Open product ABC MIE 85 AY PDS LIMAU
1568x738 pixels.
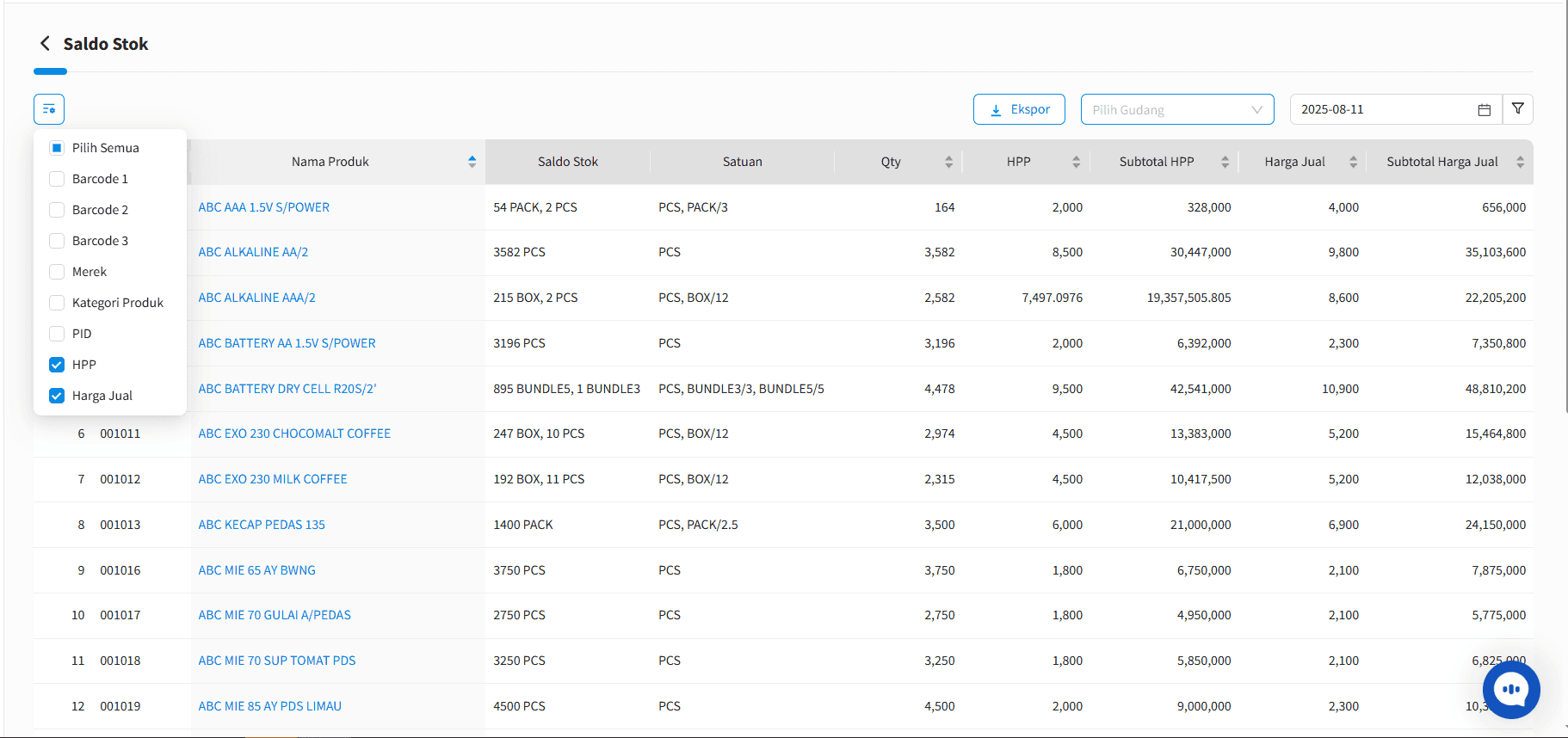click(269, 706)
